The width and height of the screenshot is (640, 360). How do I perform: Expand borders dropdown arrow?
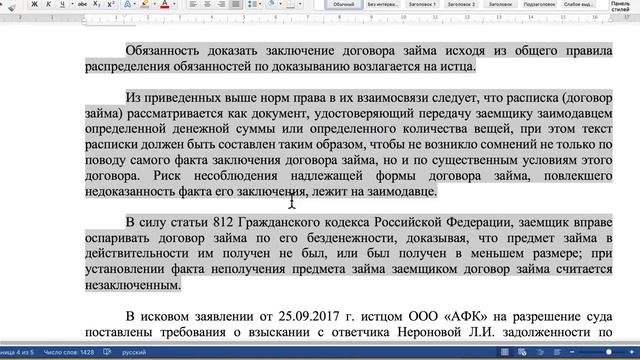click(x=300, y=4)
